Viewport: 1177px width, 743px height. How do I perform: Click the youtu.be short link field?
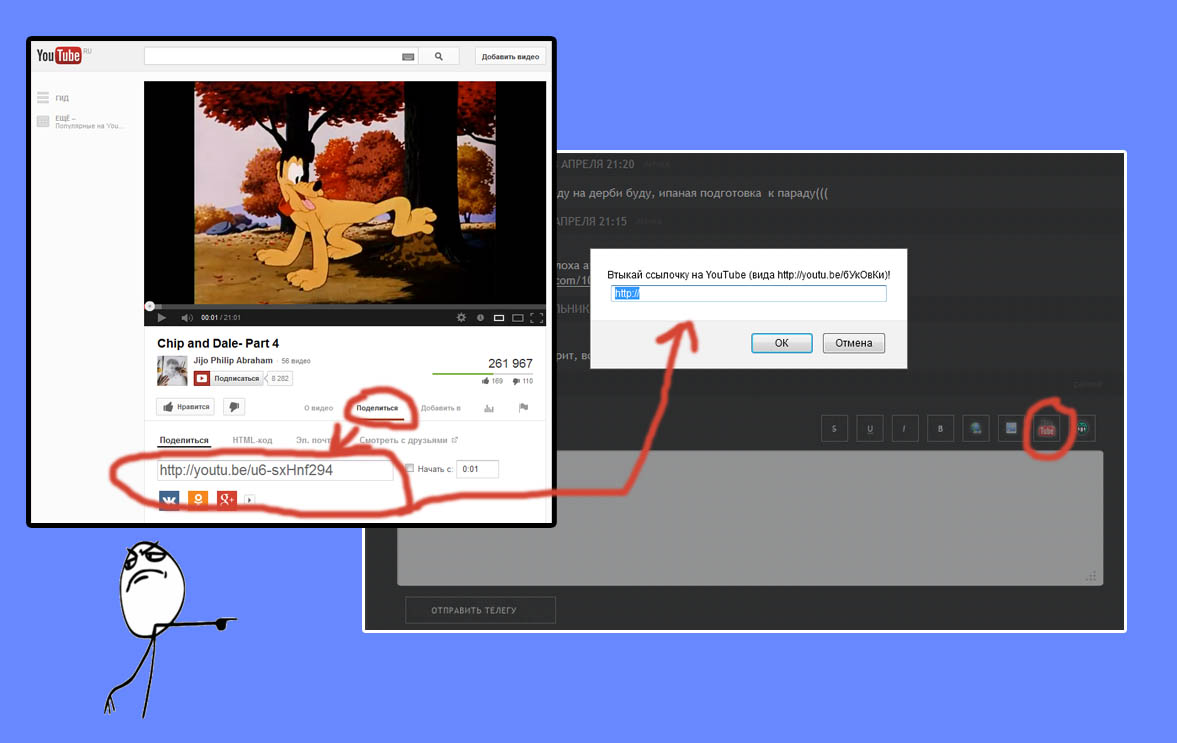point(275,471)
